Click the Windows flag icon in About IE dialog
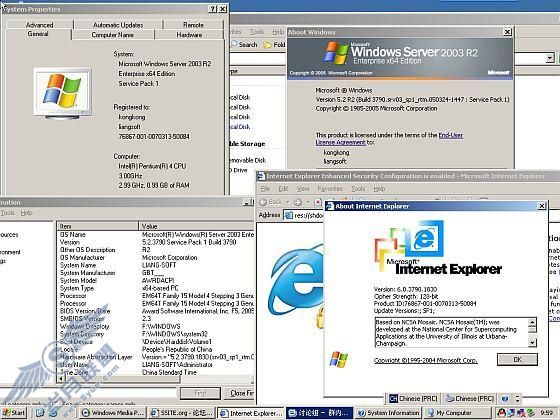The image size is (560, 420). pos(339,359)
